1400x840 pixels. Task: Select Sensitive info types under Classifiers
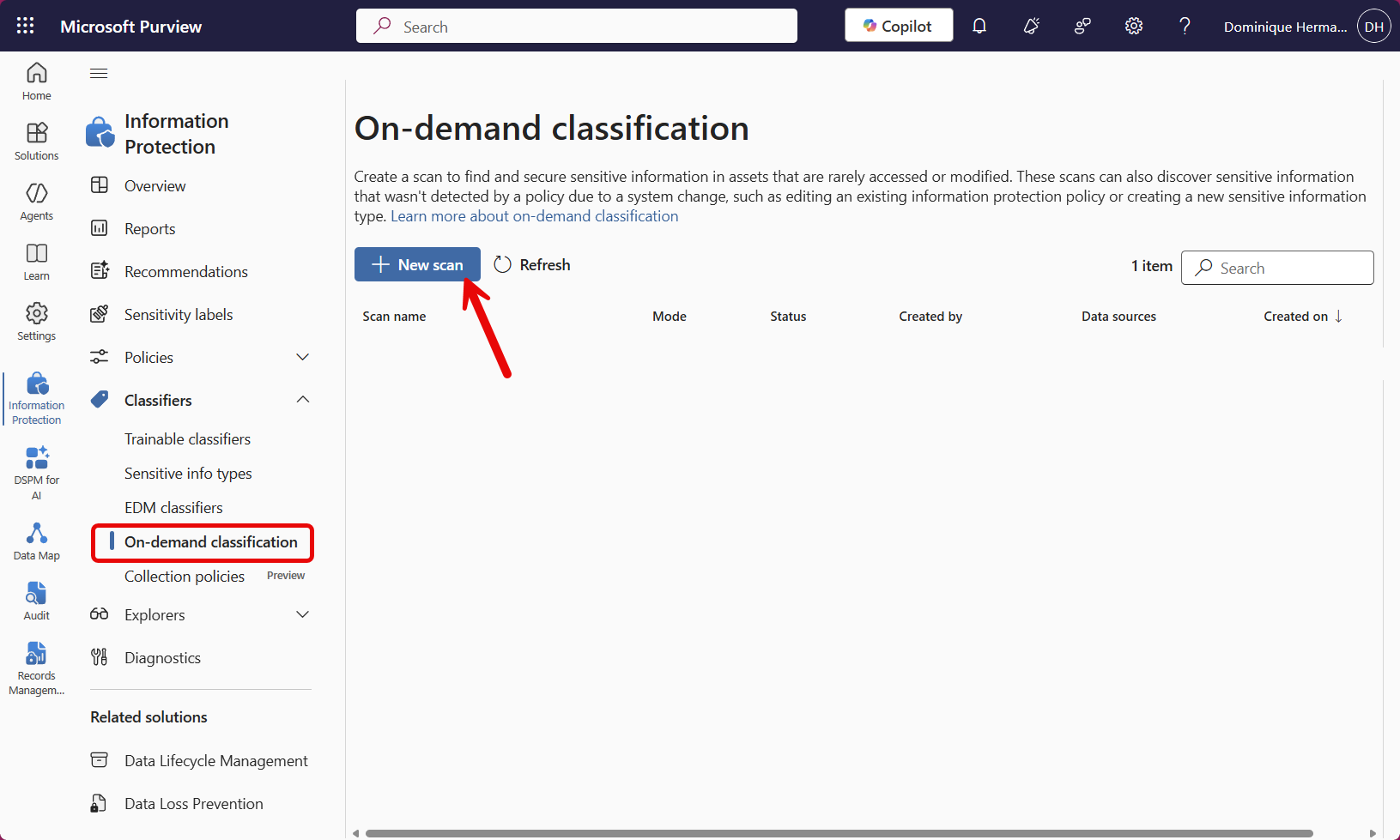click(x=188, y=473)
